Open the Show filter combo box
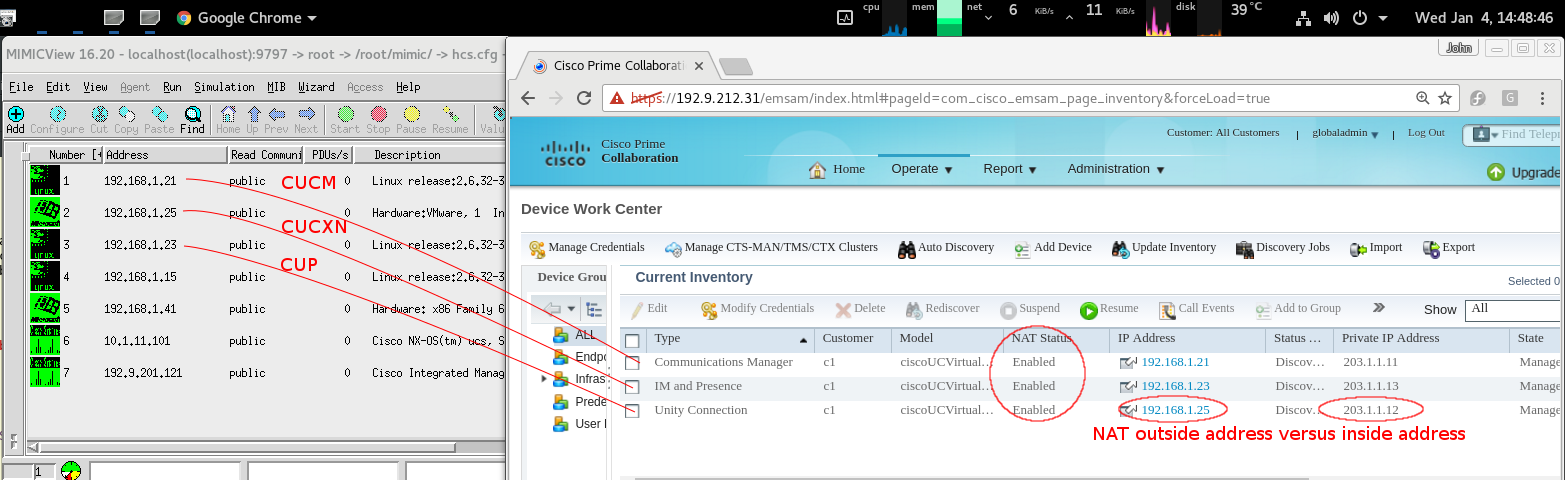 click(x=1514, y=310)
